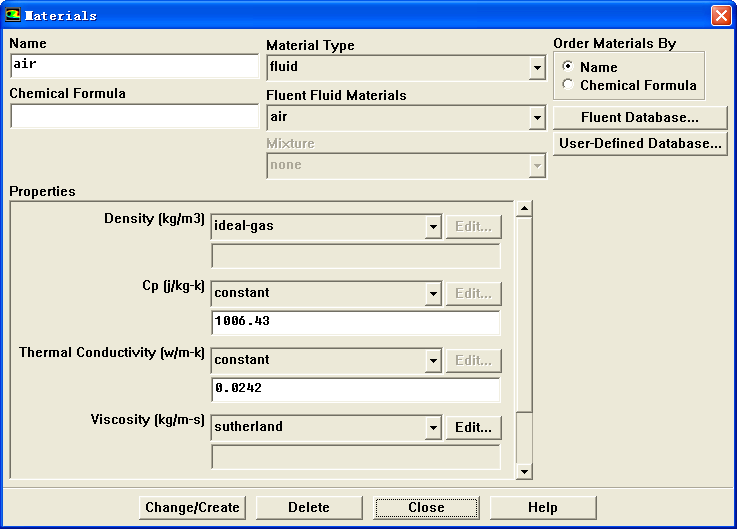Click the Help button
Viewport: 737px width, 529px height.
(x=543, y=508)
